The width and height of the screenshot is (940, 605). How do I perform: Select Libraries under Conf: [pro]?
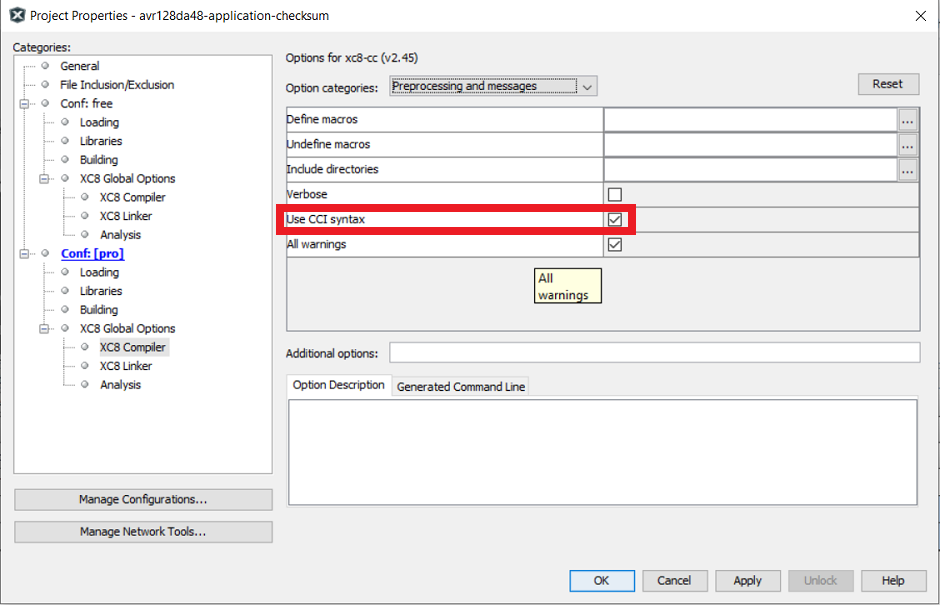[x=101, y=291]
